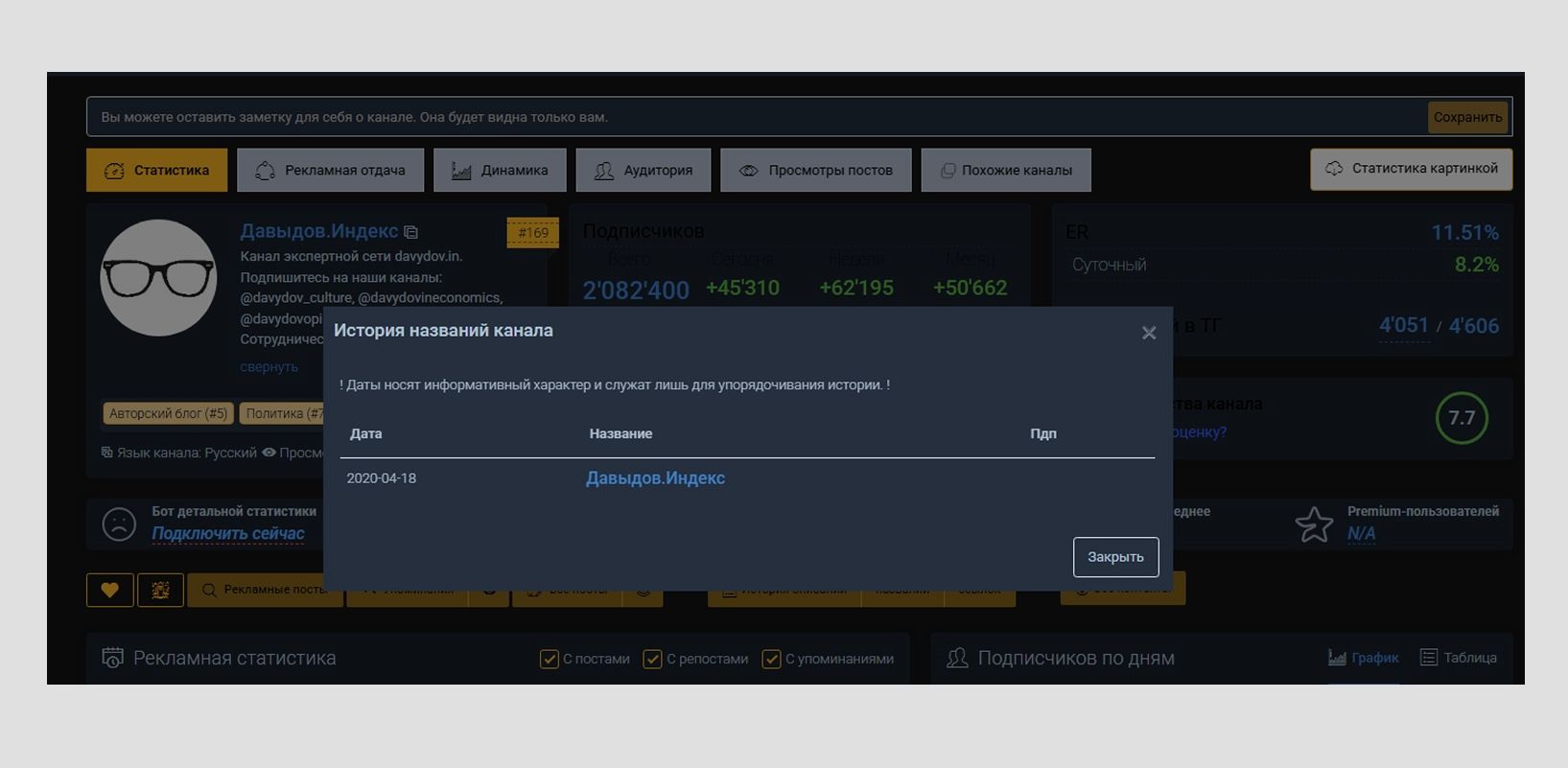Toggle the С постами checkbox
Image resolution: width=1568 pixels, height=768 pixels.
[550, 659]
